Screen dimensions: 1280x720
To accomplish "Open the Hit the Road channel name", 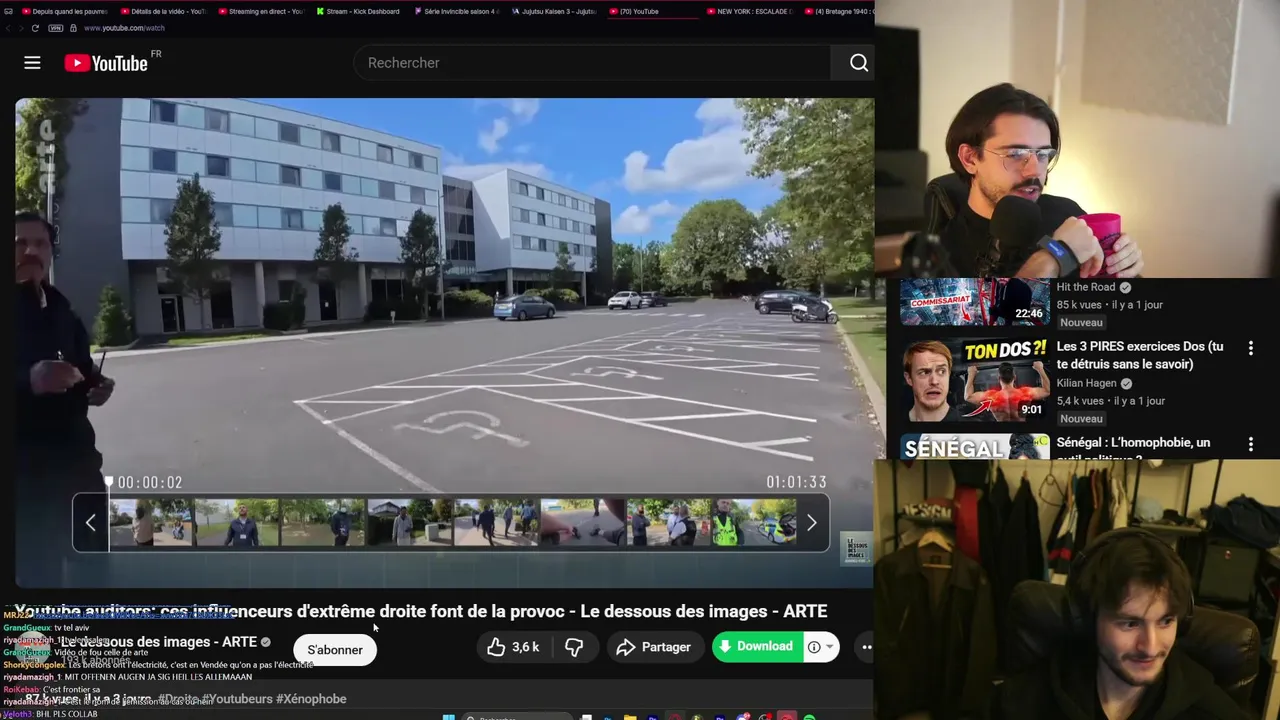I will (1086, 287).
